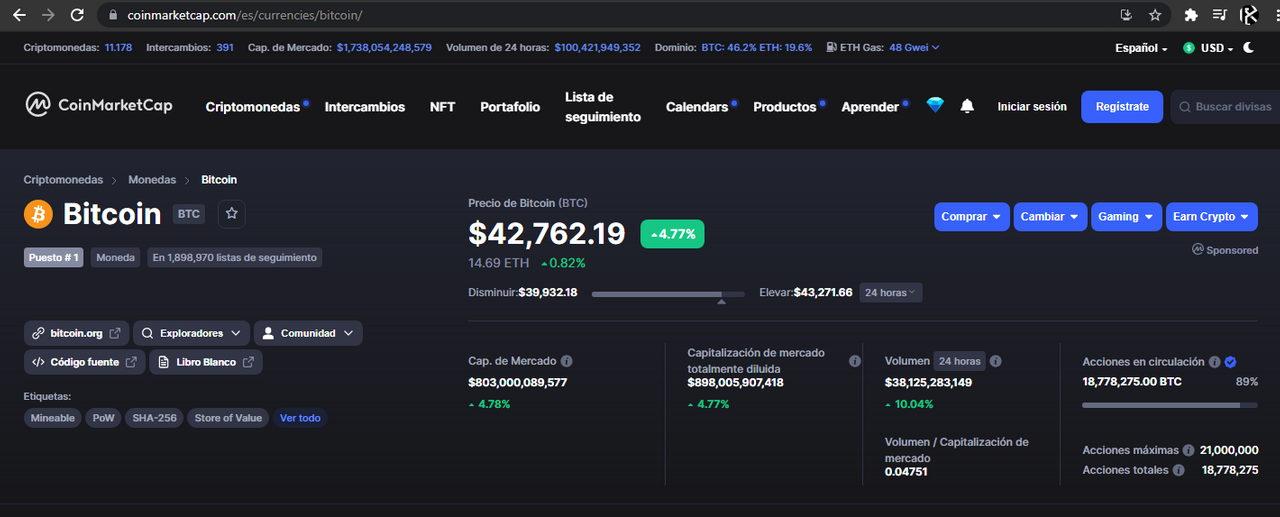1280x517 pixels.
Task: Click the magnifier icon in Buscar divisas
Action: pos(1185,107)
